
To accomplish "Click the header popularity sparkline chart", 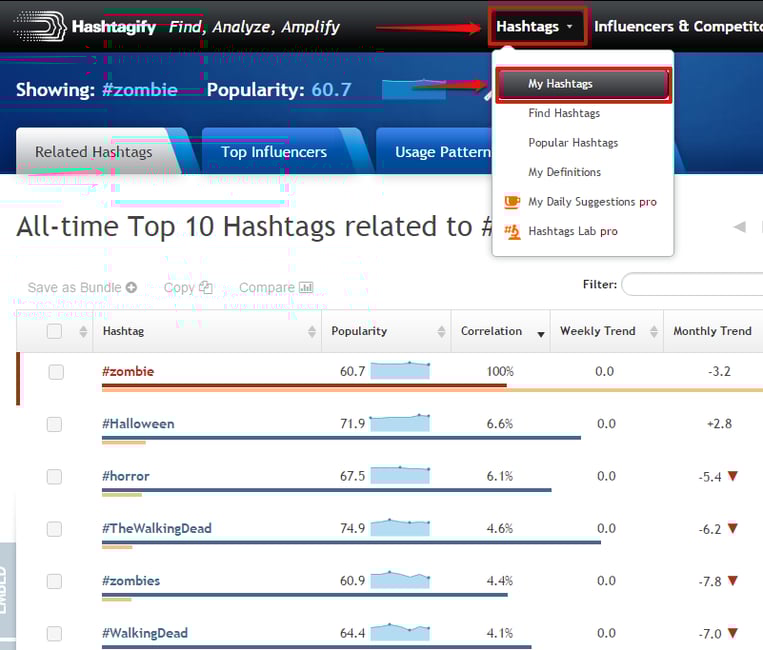I will [x=414, y=90].
